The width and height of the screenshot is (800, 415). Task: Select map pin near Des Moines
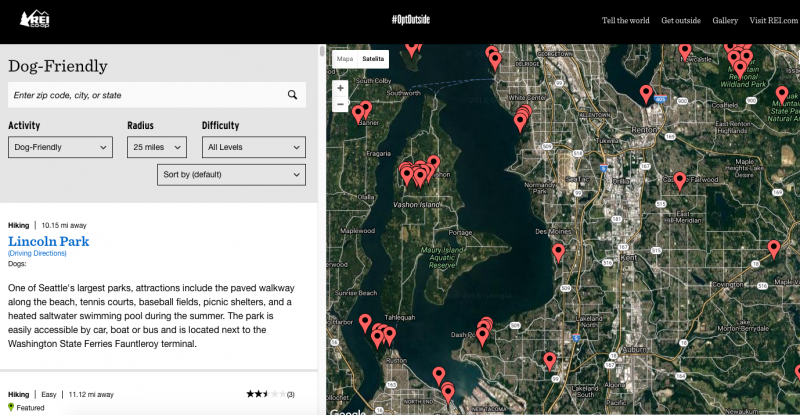[x=559, y=253]
